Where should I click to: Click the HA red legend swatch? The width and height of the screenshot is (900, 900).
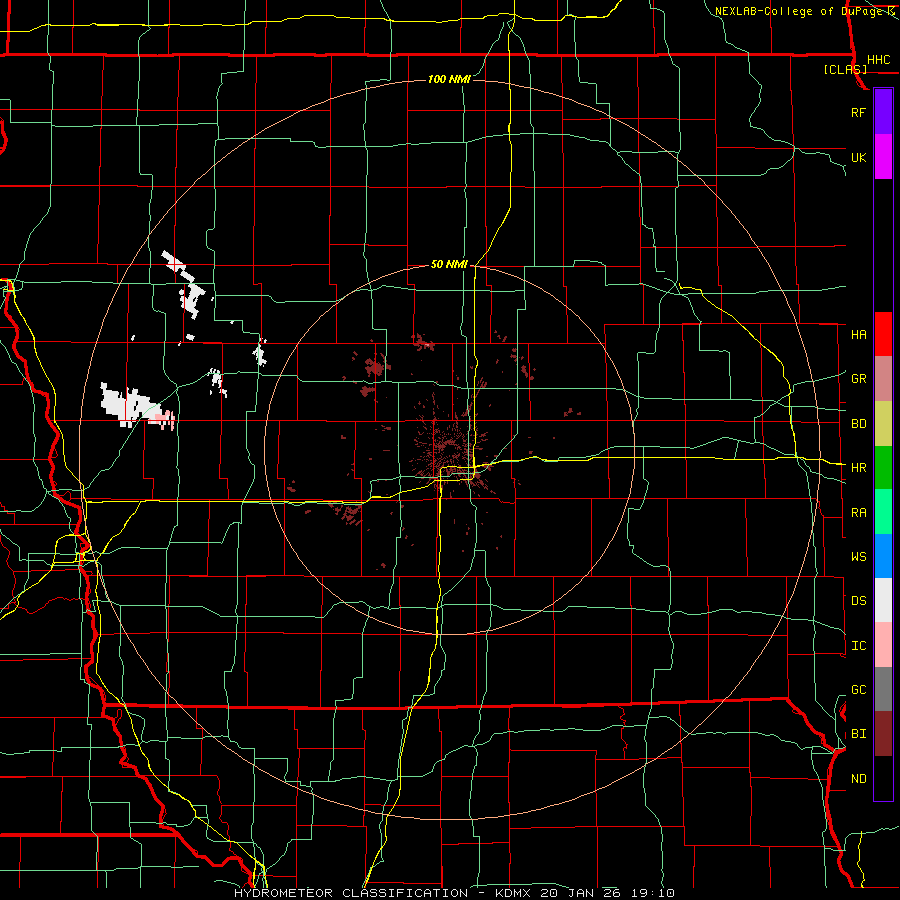883,334
